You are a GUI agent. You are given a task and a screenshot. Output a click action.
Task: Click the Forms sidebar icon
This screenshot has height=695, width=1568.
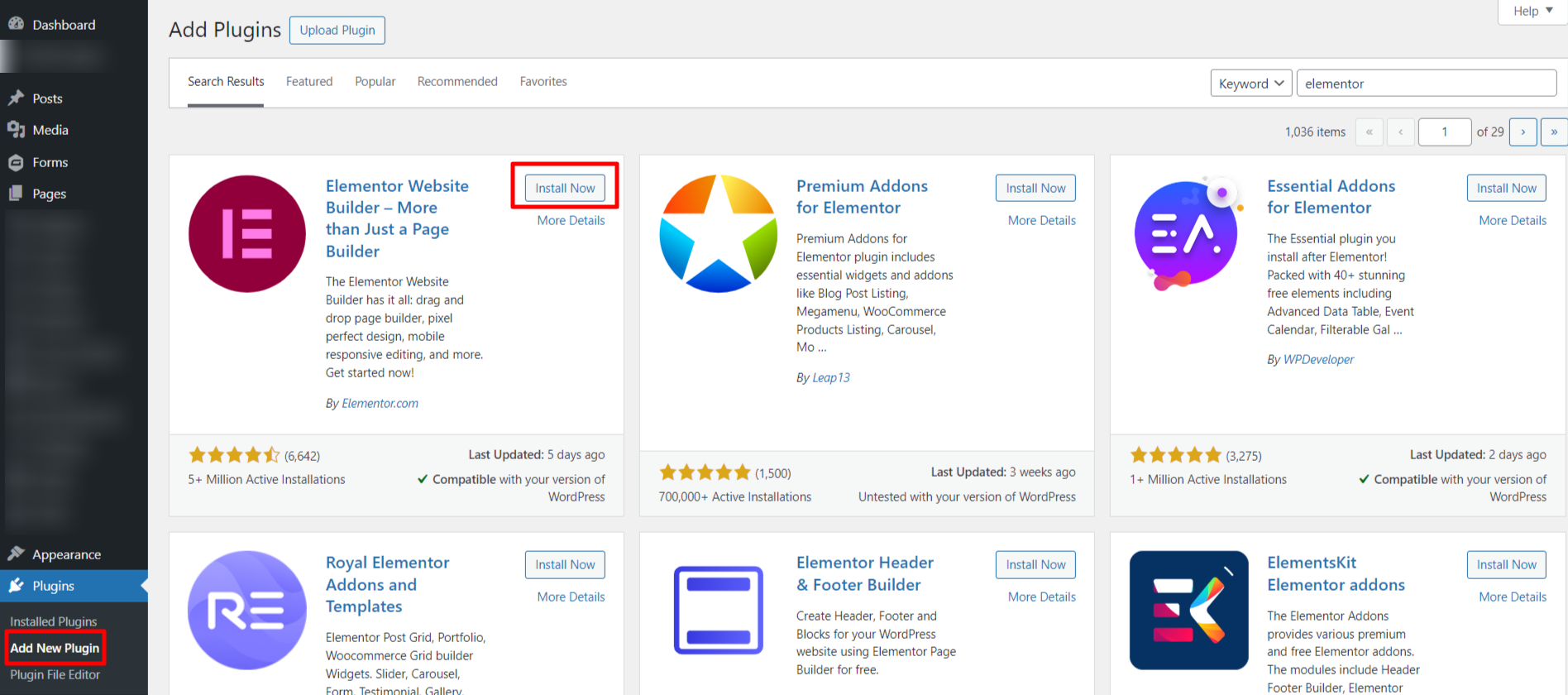[16, 162]
